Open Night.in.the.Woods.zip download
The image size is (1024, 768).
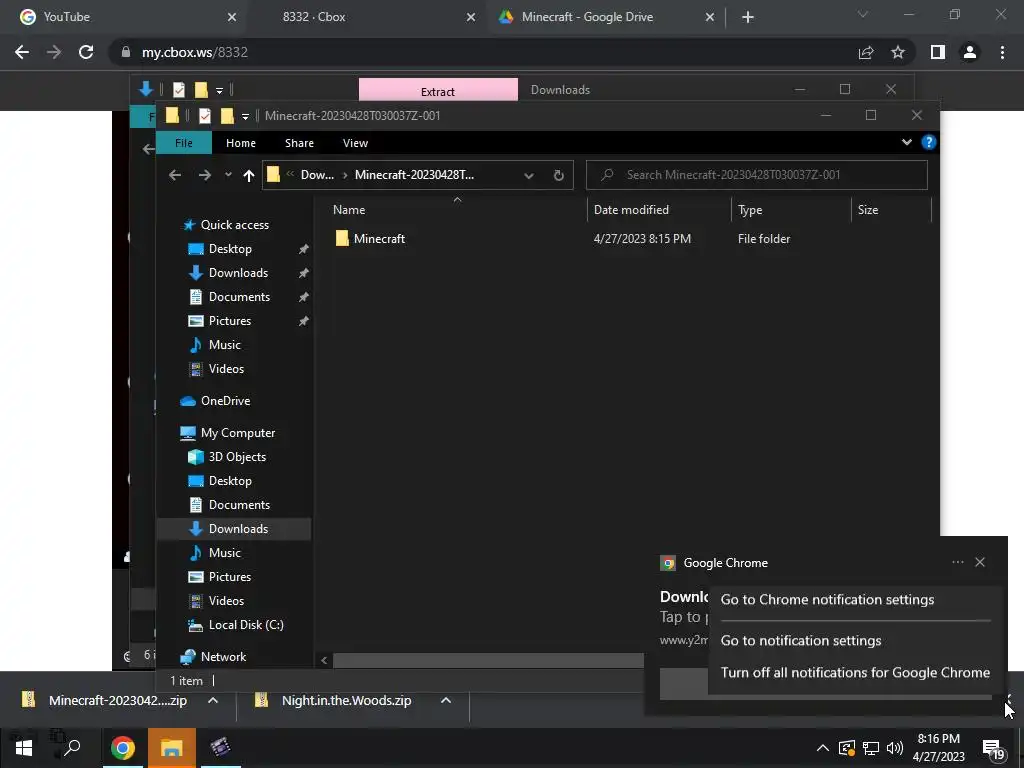pyautogui.click(x=335, y=701)
